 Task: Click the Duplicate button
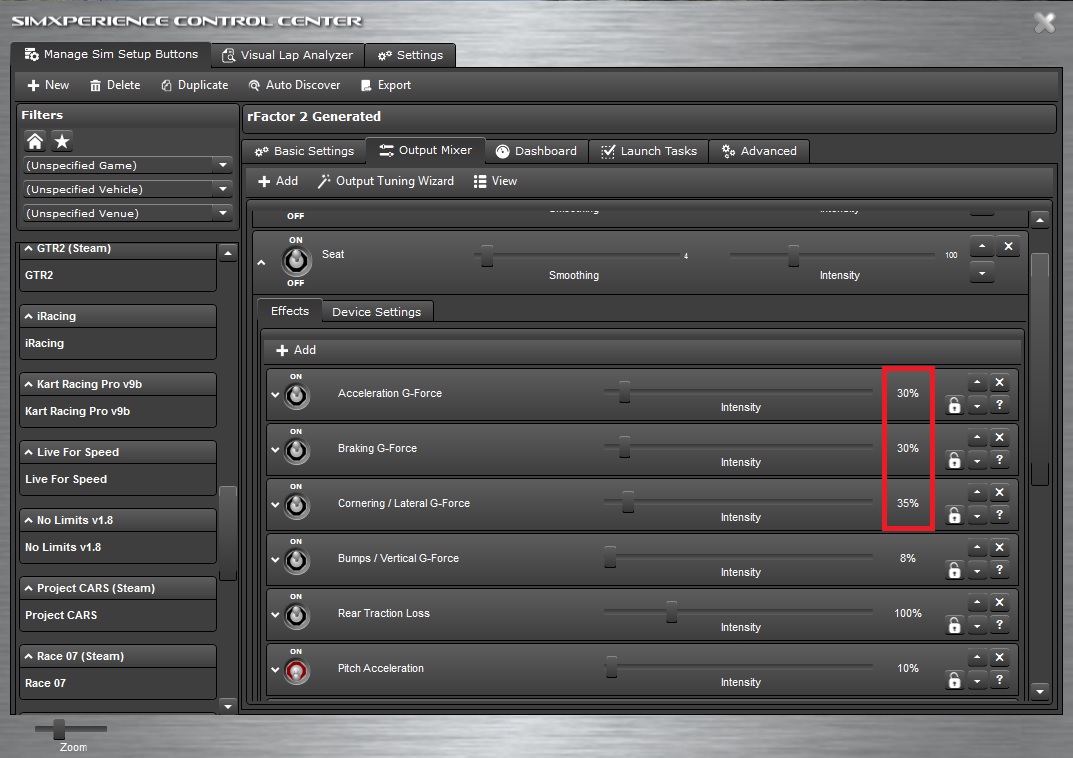click(195, 85)
